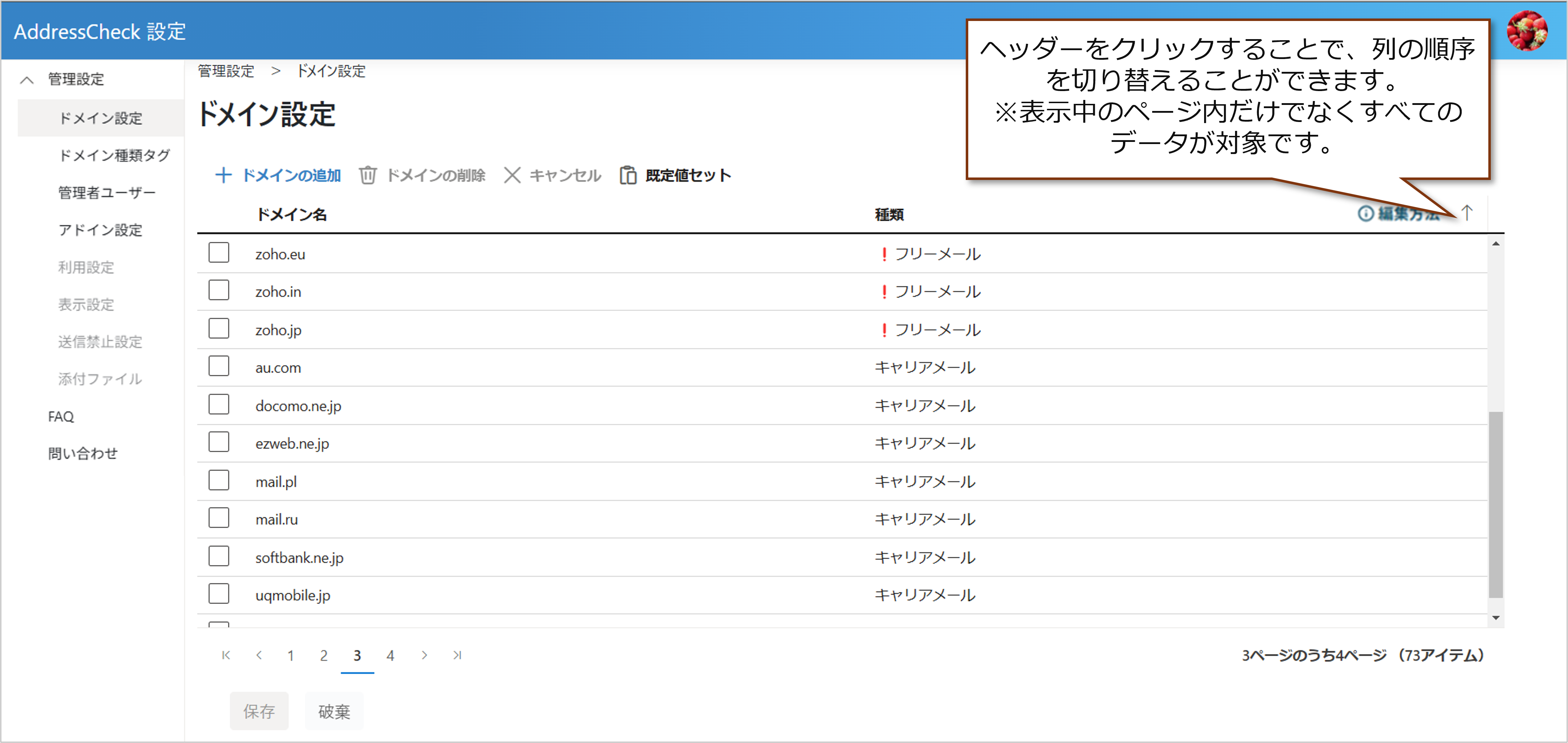This screenshot has height=743, width=1568.
Task: Go to first page of pagination
Action: tap(226, 656)
